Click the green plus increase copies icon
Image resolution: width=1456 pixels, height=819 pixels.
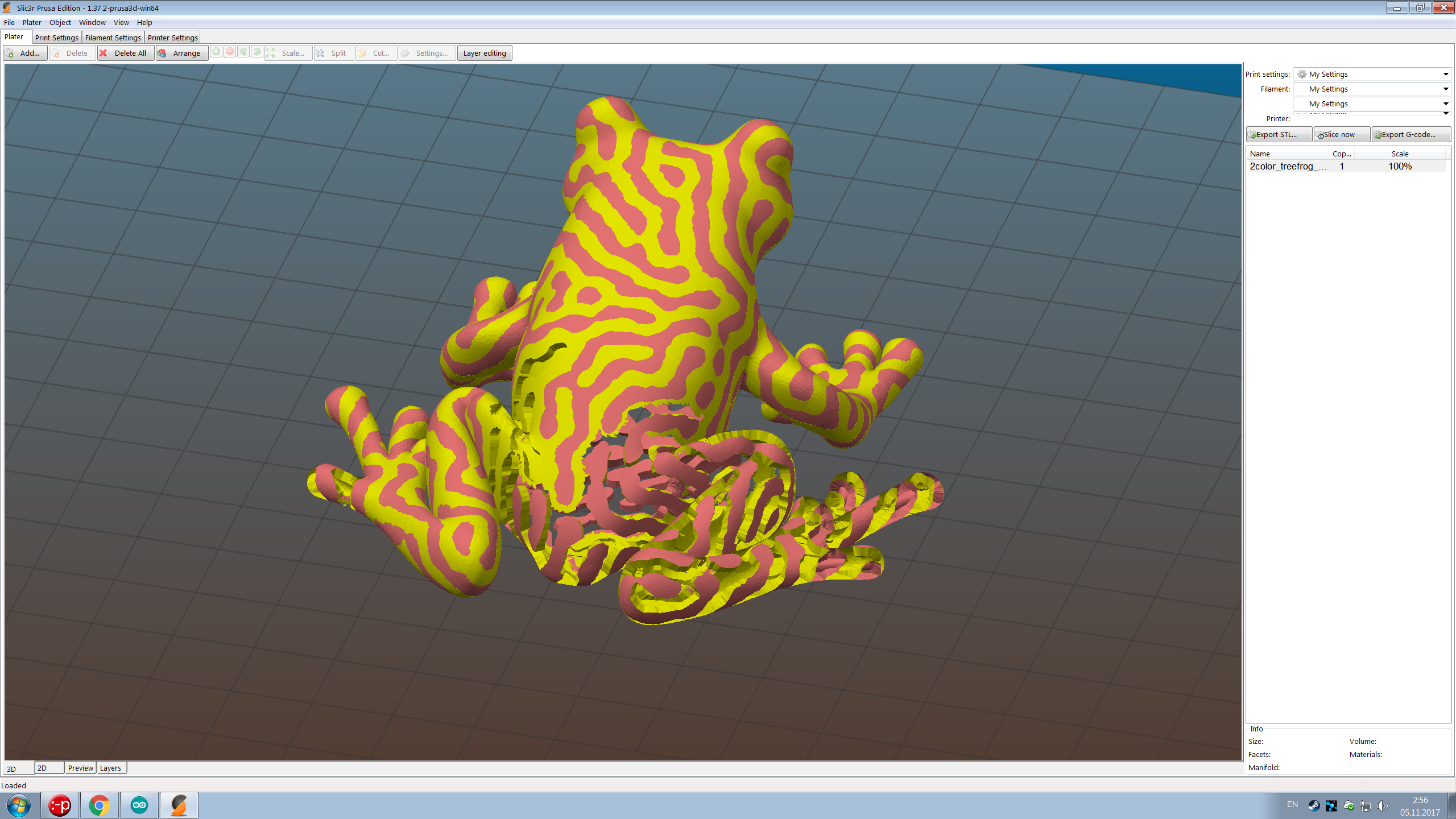coord(216,52)
